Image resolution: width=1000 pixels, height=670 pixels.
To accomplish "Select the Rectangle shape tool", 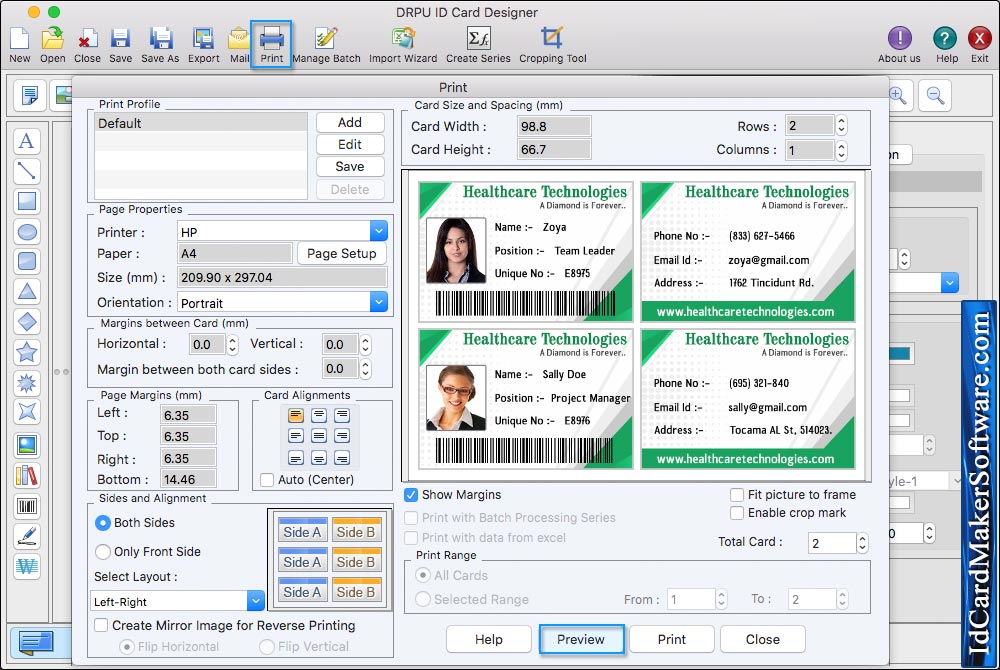I will [27, 201].
